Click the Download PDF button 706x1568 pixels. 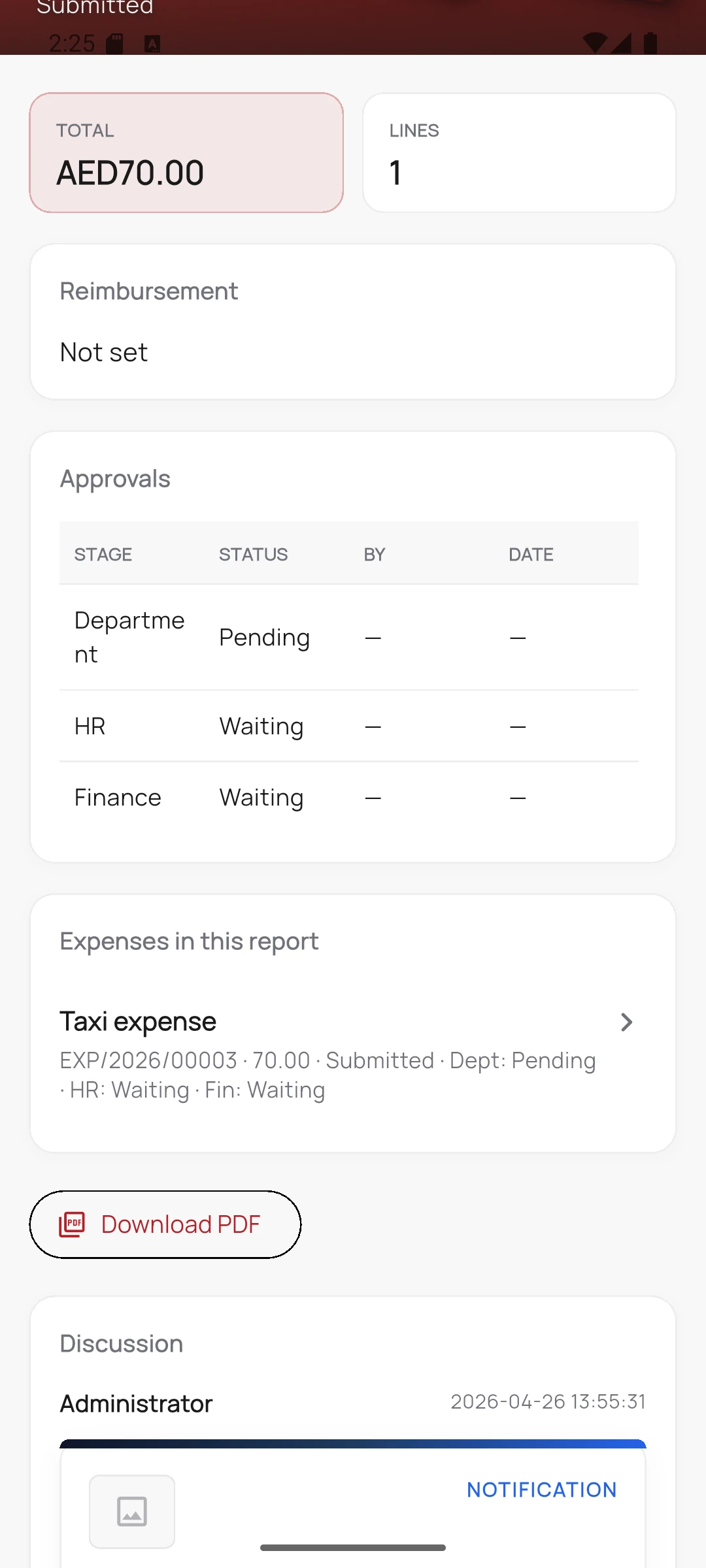pyautogui.click(x=165, y=1224)
